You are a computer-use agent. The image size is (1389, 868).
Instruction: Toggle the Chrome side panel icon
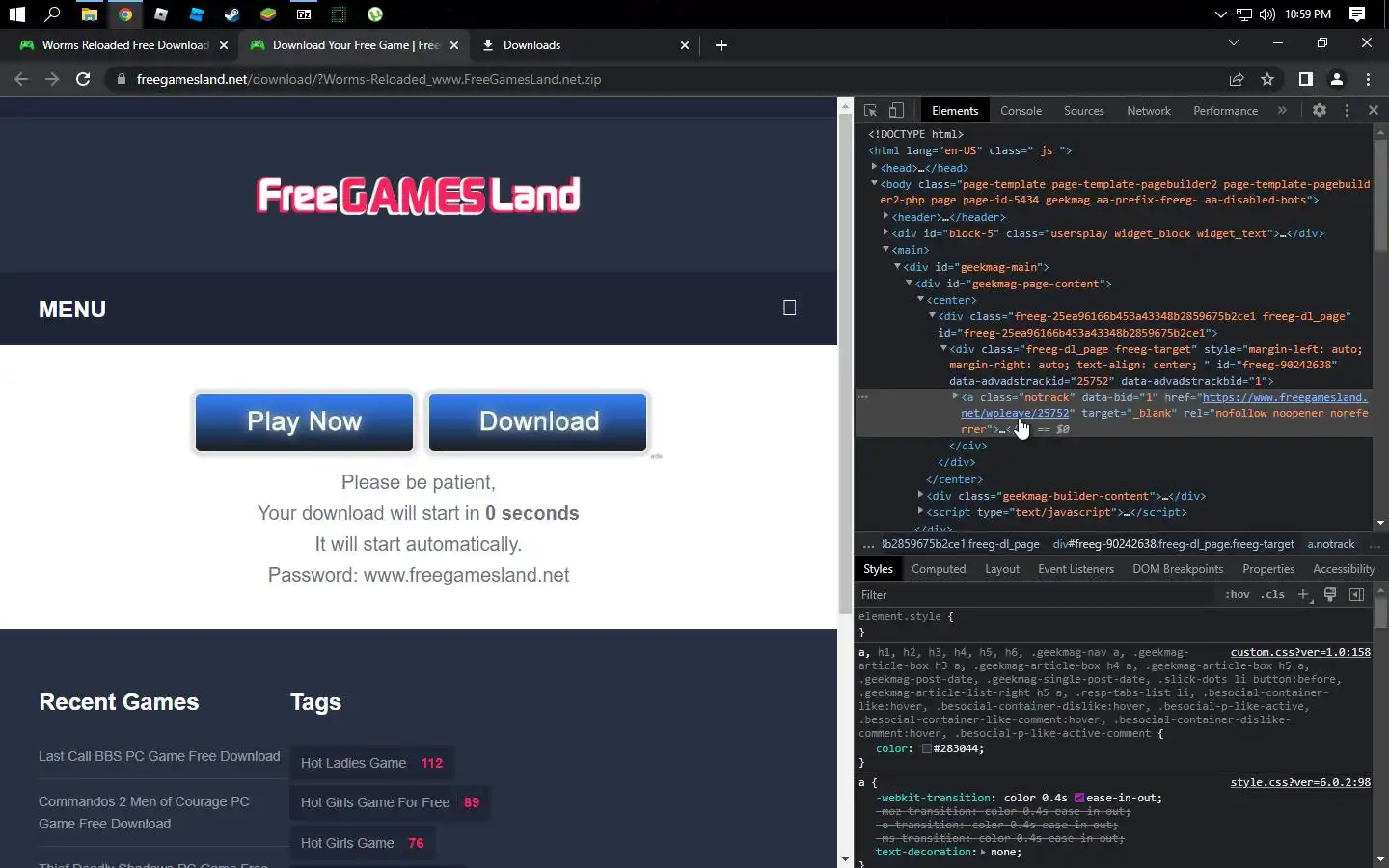(x=1305, y=79)
